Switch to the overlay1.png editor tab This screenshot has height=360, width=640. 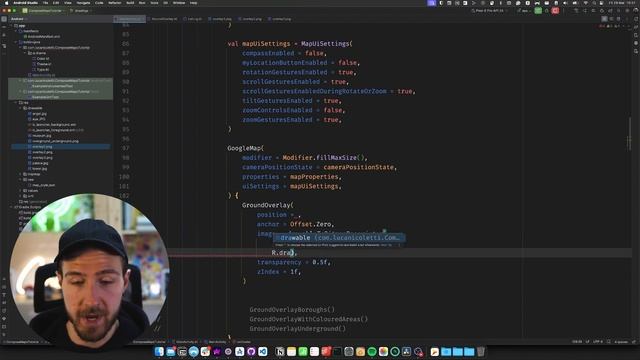click(x=221, y=19)
